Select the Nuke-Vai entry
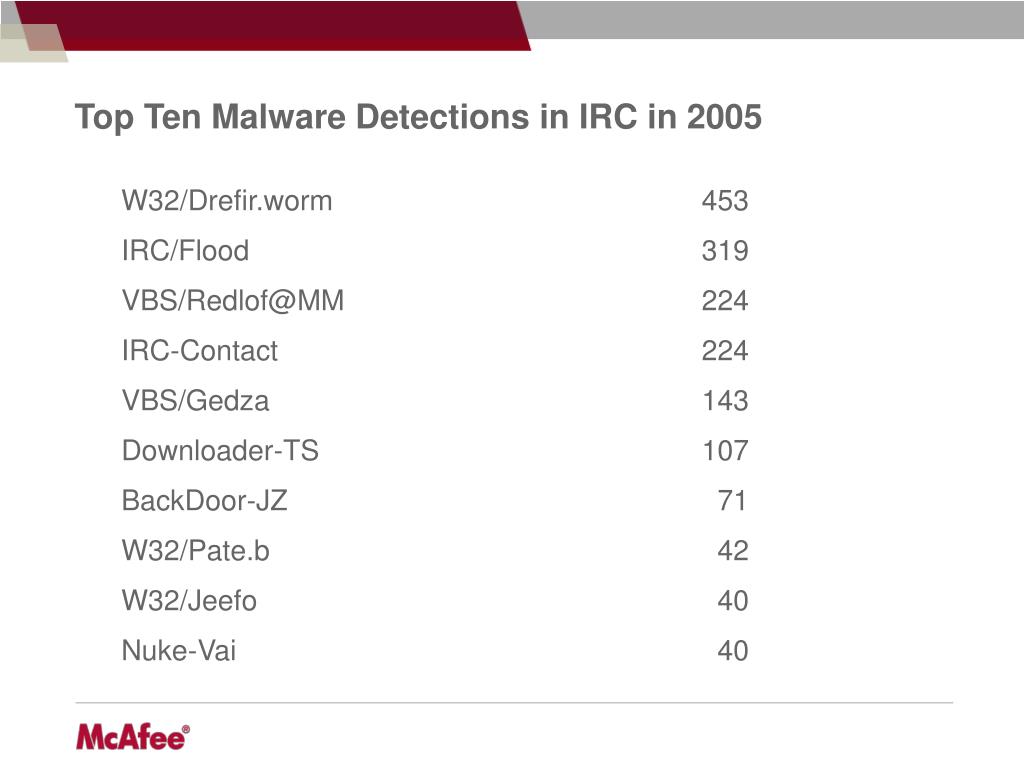The height and width of the screenshot is (768, 1024). click(x=179, y=650)
